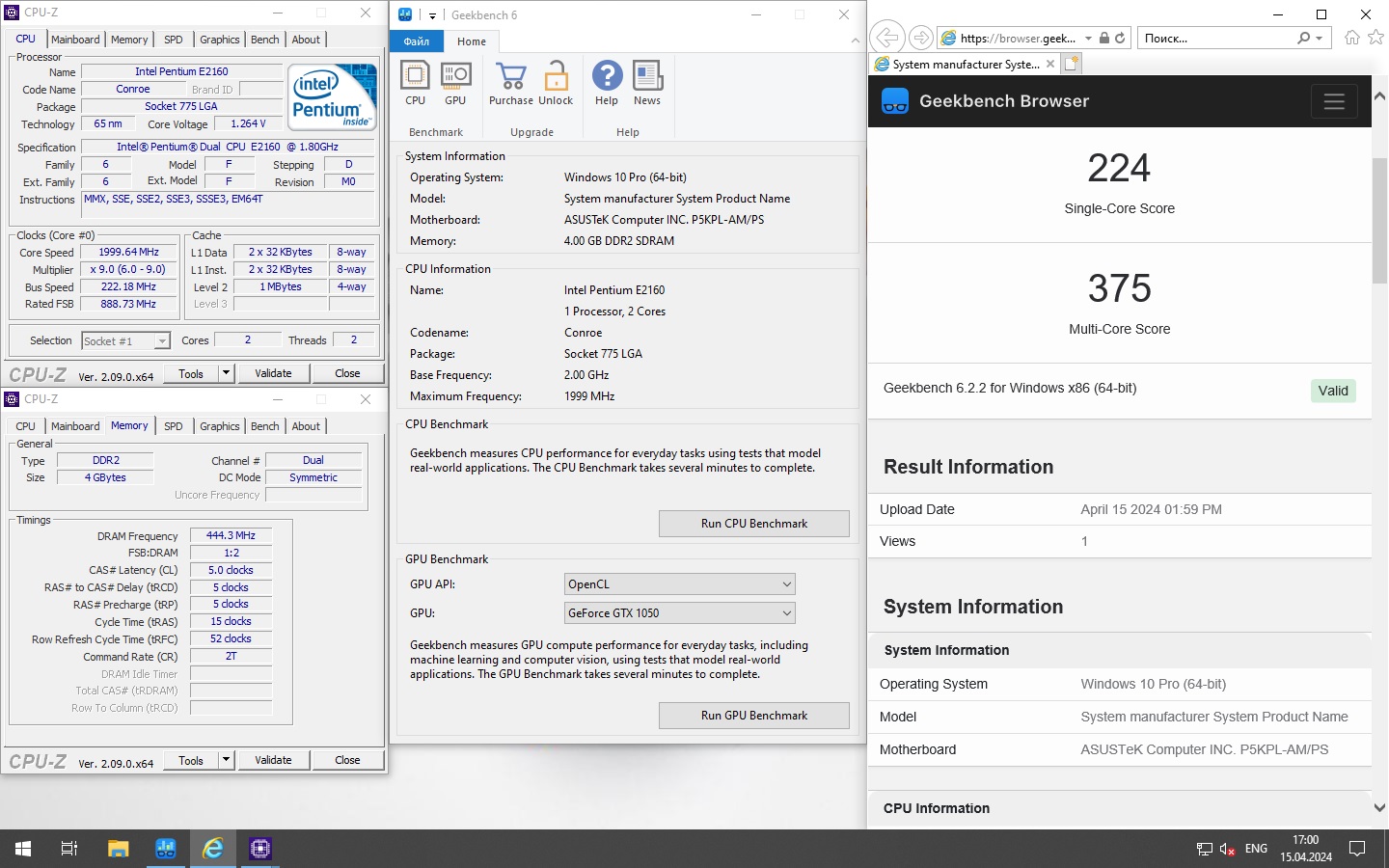The image size is (1389, 868).
Task: Click the search magnifier icon in Internet Explorer
Action: [x=1304, y=38]
